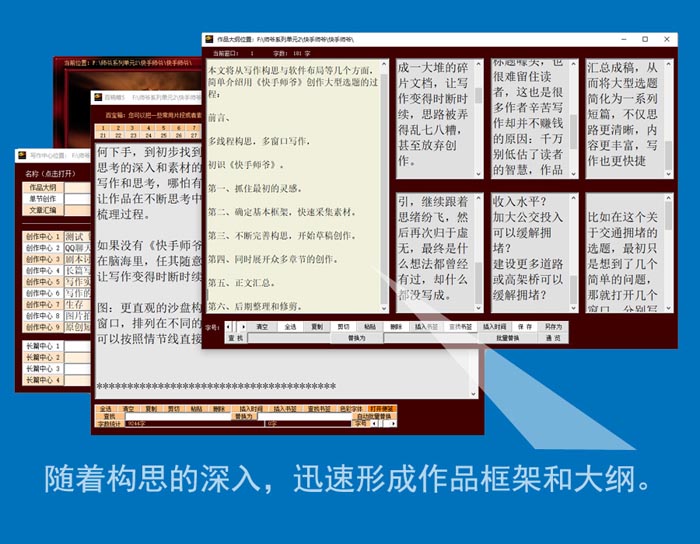
Task: Open 长篇中心 2 in the writing center list
Action: click(x=43, y=357)
